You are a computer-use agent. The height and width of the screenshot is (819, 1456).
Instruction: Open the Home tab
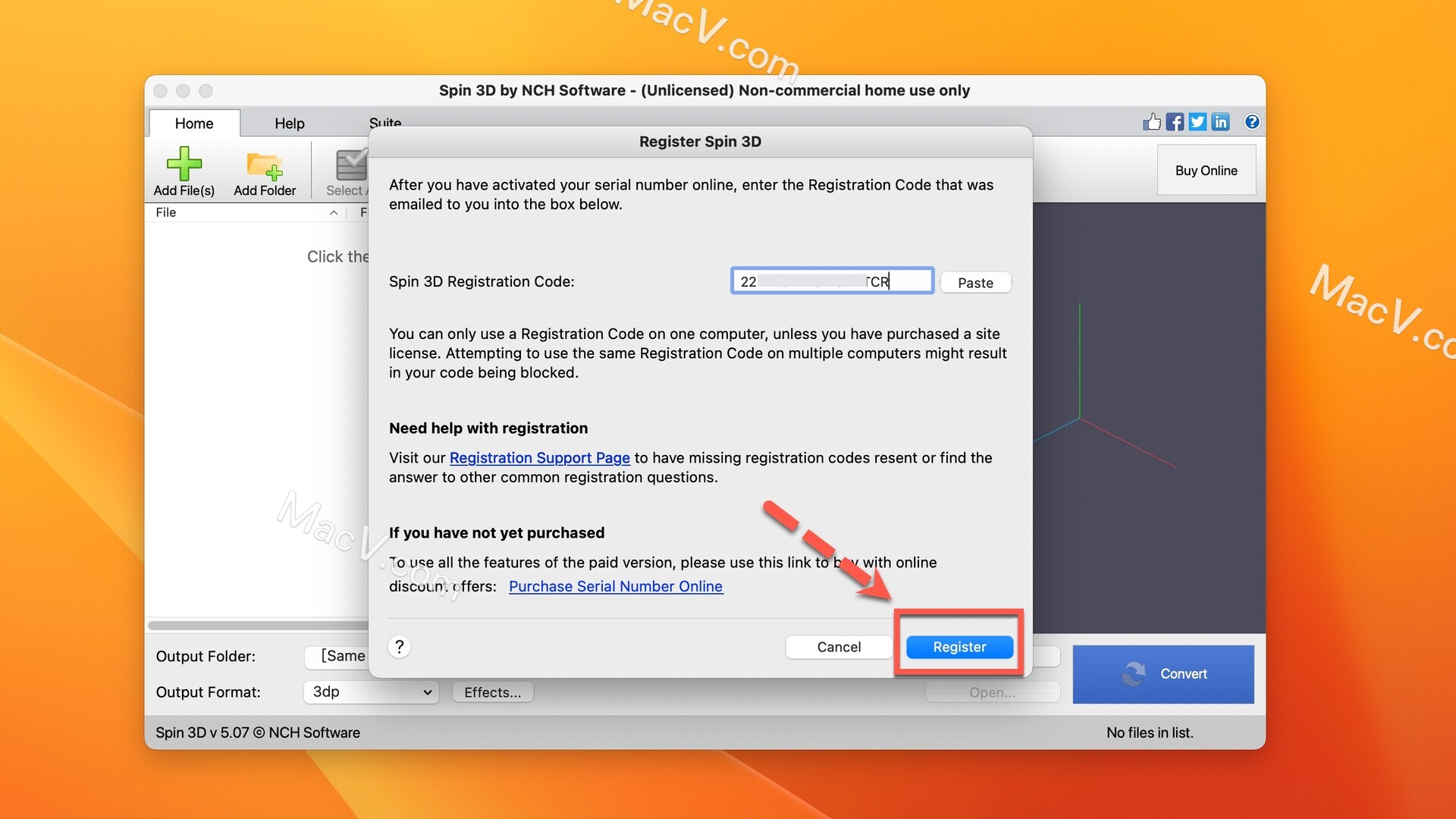point(193,123)
